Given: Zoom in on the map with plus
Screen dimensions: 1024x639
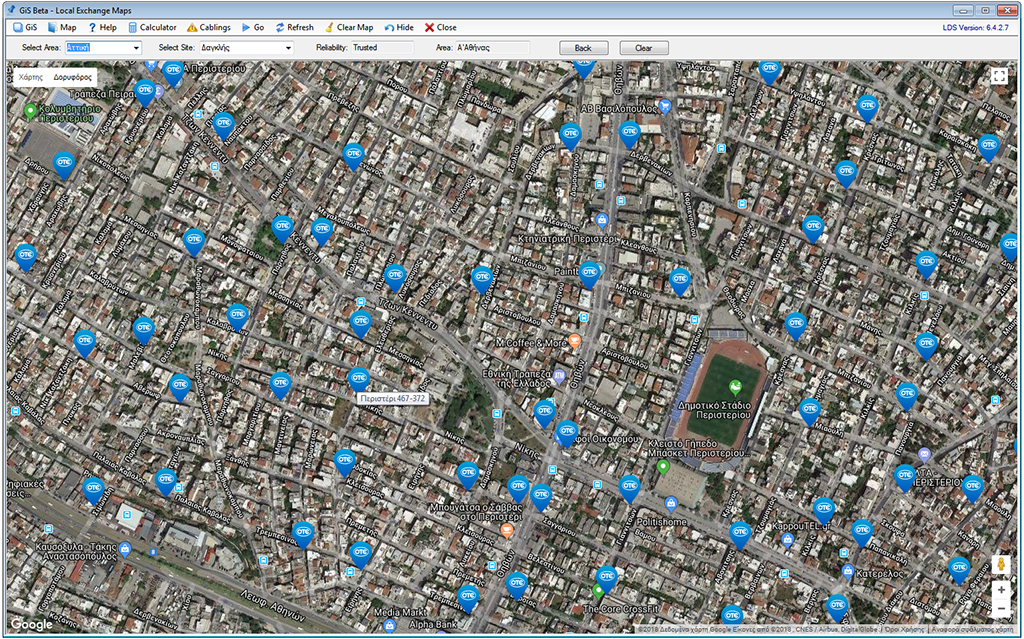Looking at the screenshot, I should coord(1001,590).
